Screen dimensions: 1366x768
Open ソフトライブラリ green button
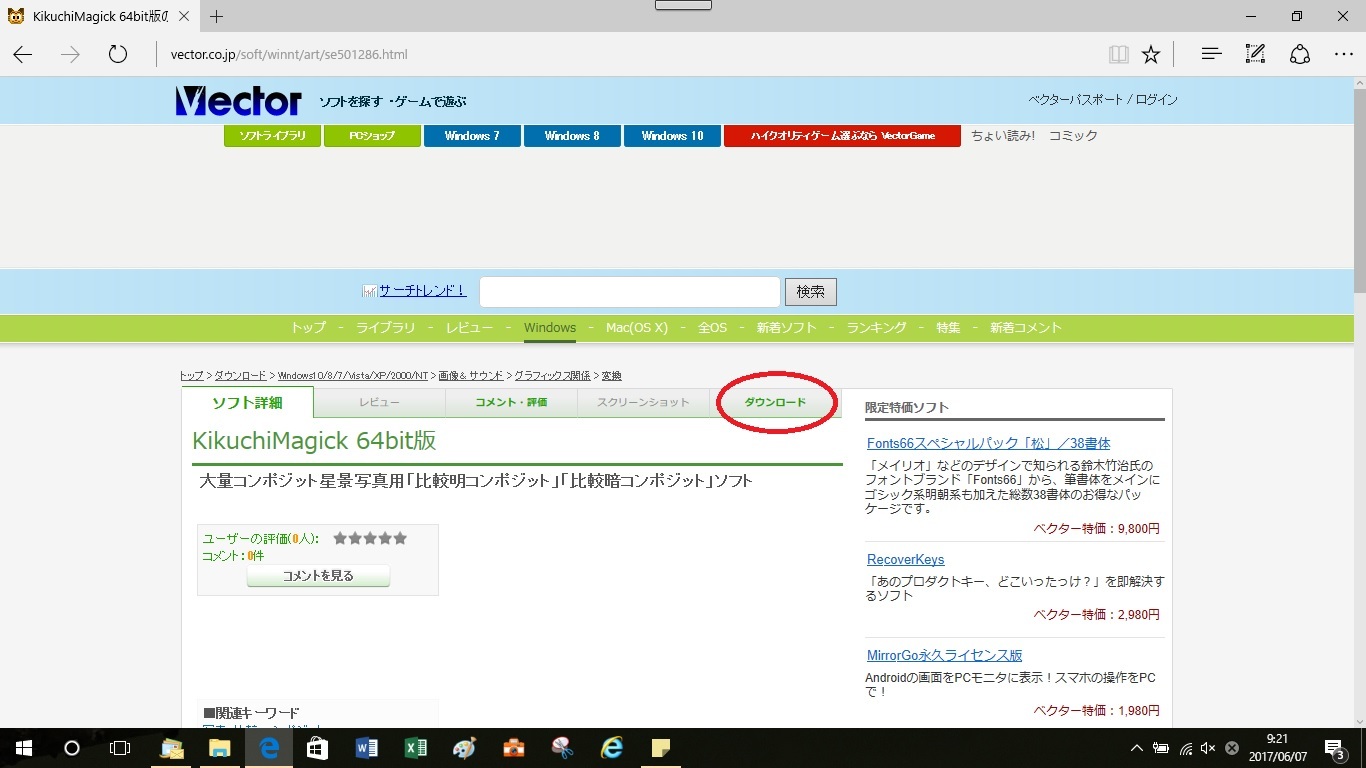point(272,136)
